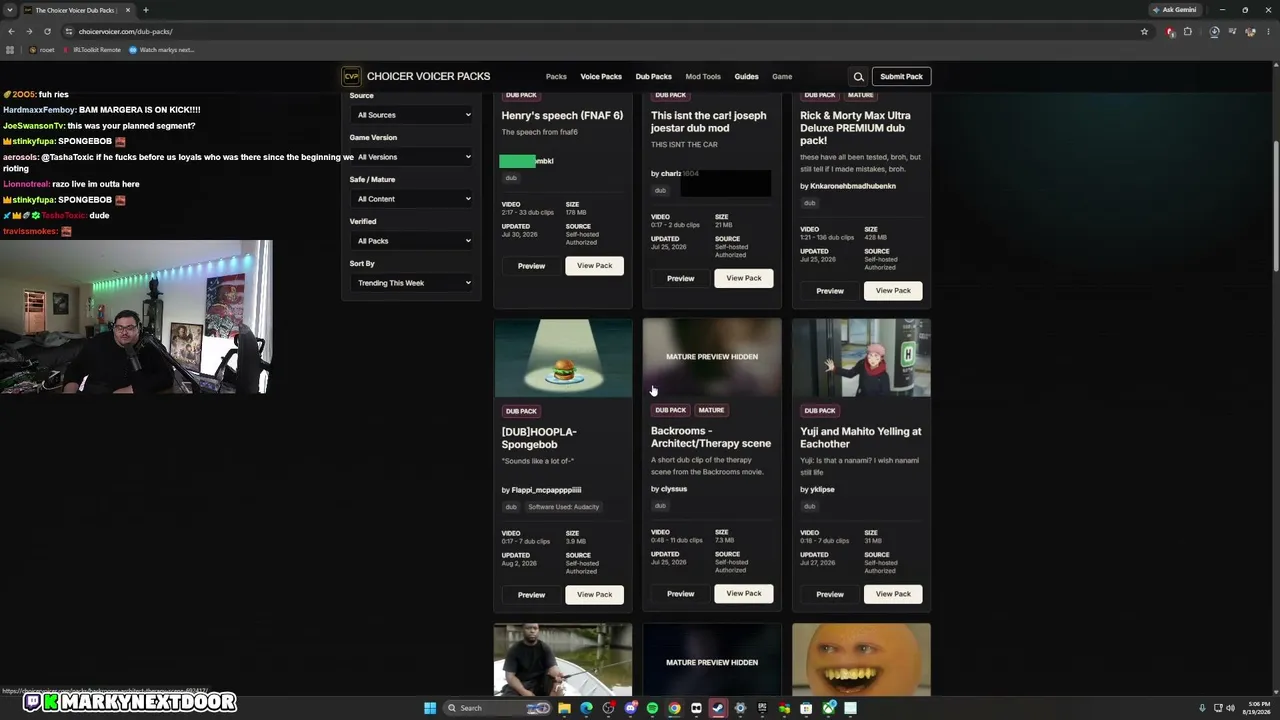Image resolution: width=1280 pixels, height=720 pixels.
Task: Open the 'IRLToolkit Remote' bookmark
Action: (93, 50)
